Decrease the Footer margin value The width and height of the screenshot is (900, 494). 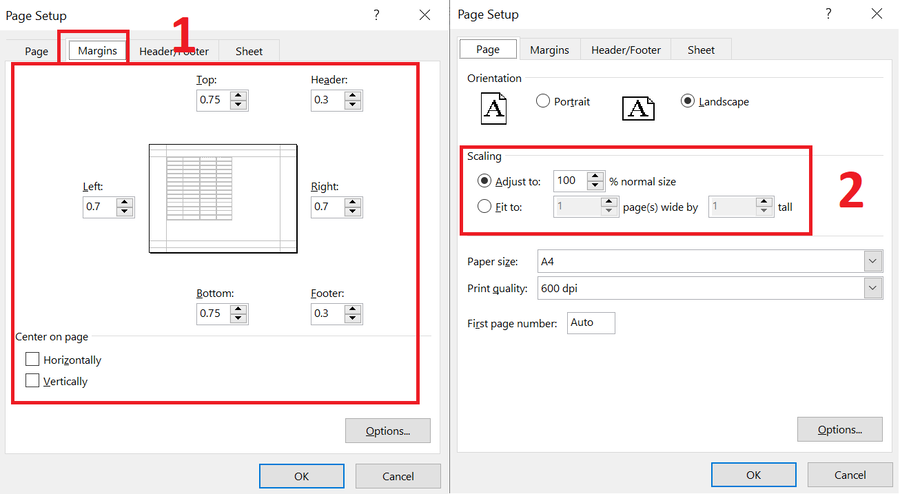pyautogui.click(x=353, y=318)
